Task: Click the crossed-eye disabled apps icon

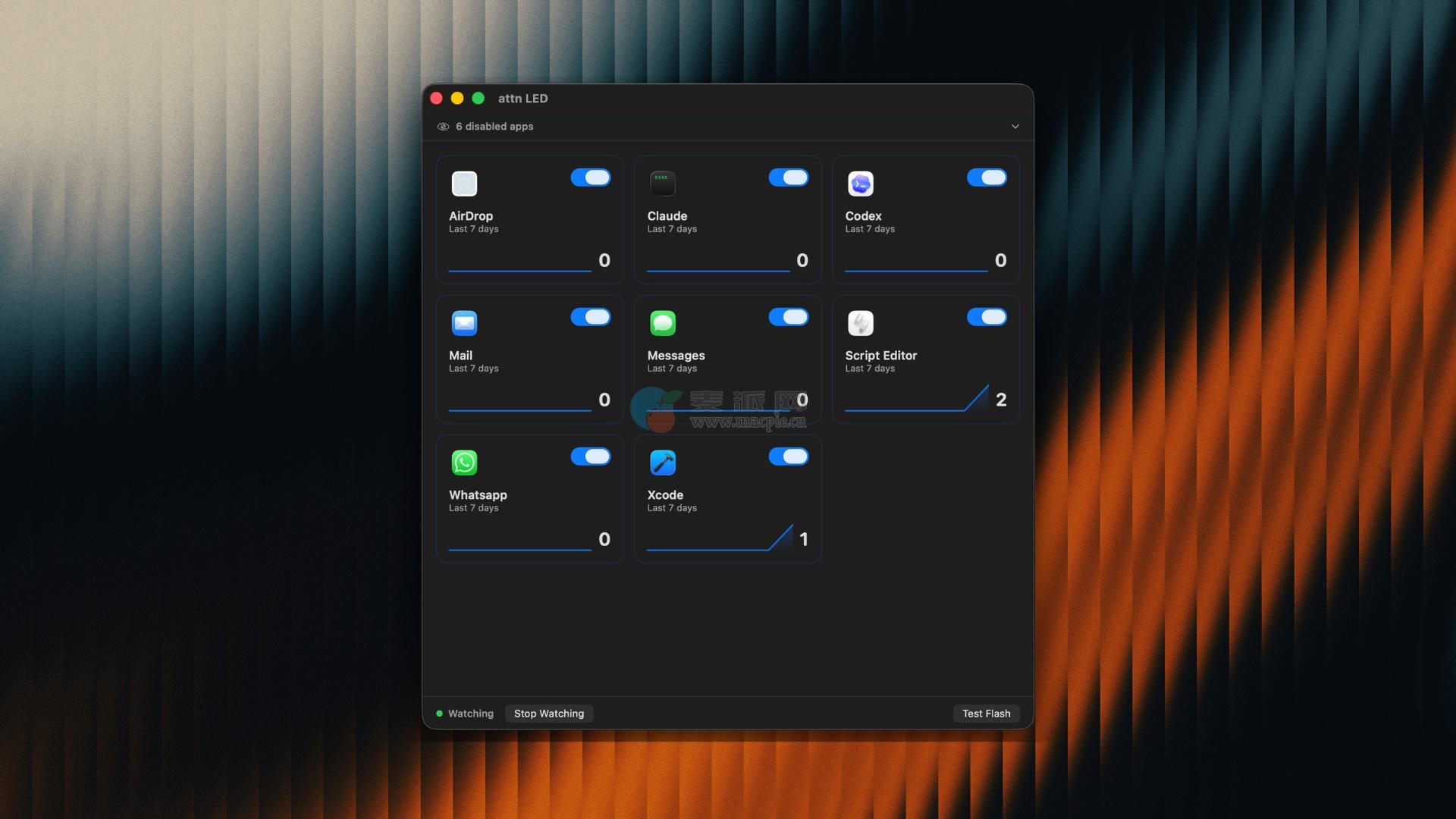Action: 443,127
